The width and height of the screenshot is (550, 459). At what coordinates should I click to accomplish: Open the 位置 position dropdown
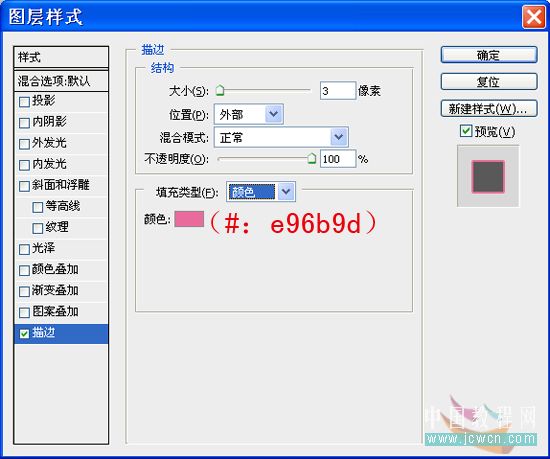tap(248, 114)
